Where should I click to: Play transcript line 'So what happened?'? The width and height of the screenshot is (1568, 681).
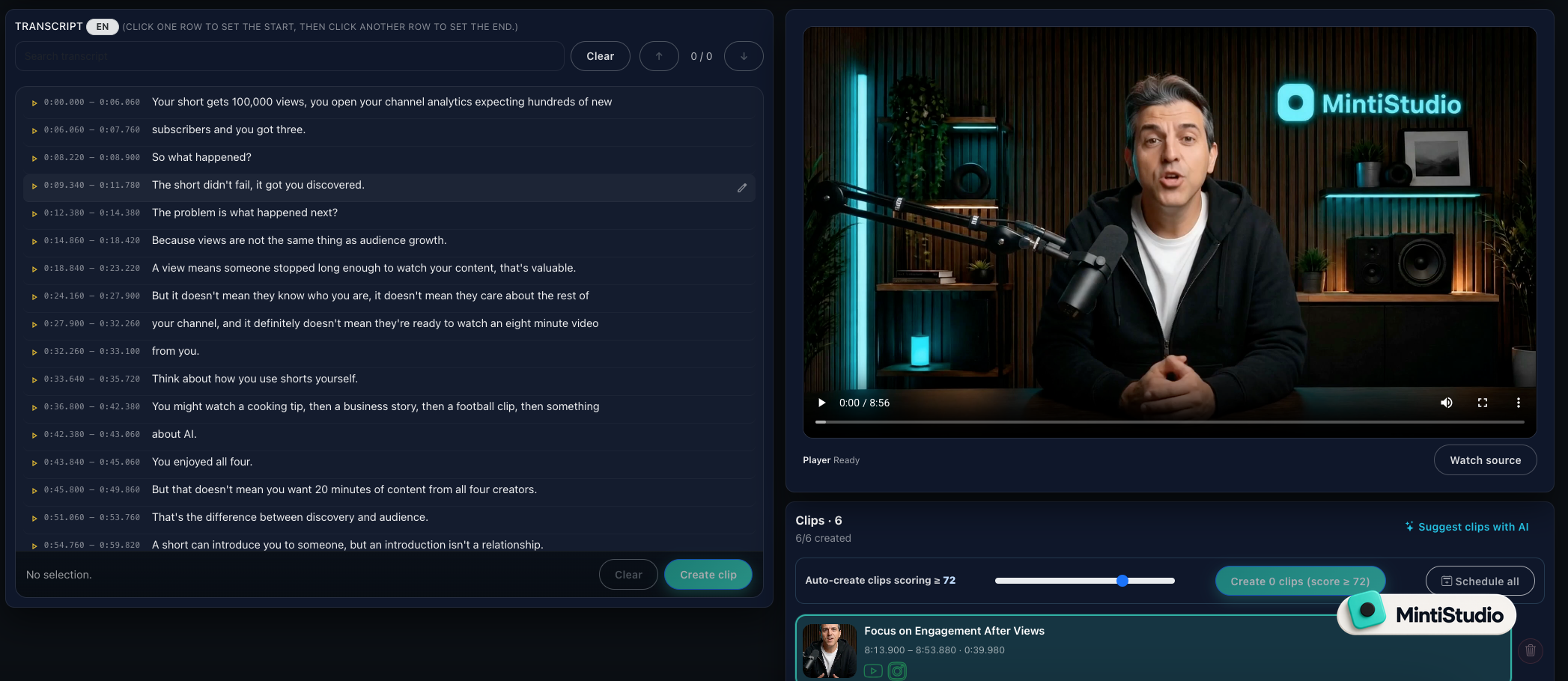34,158
